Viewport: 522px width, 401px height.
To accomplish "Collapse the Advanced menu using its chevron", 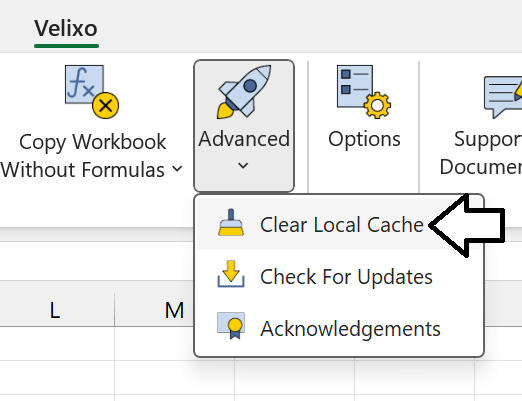I will point(243,165).
